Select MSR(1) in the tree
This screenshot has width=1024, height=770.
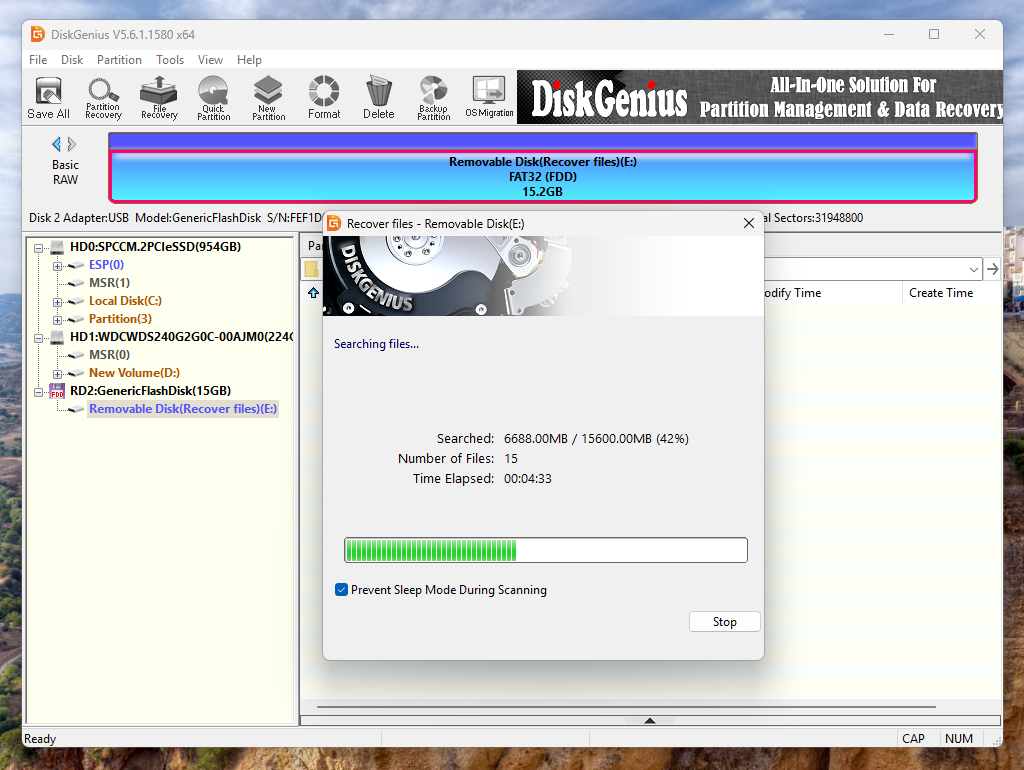(x=109, y=283)
